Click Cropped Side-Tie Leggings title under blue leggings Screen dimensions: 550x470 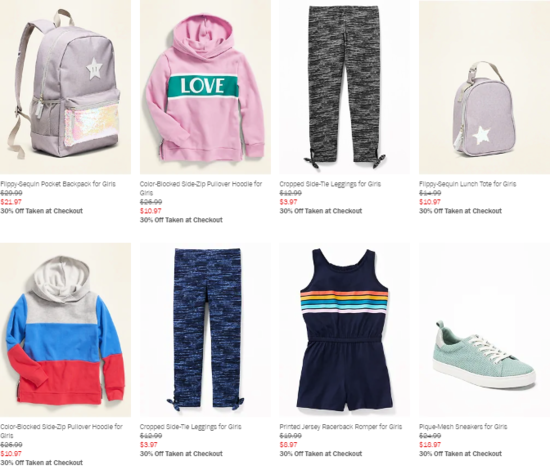click(190, 427)
